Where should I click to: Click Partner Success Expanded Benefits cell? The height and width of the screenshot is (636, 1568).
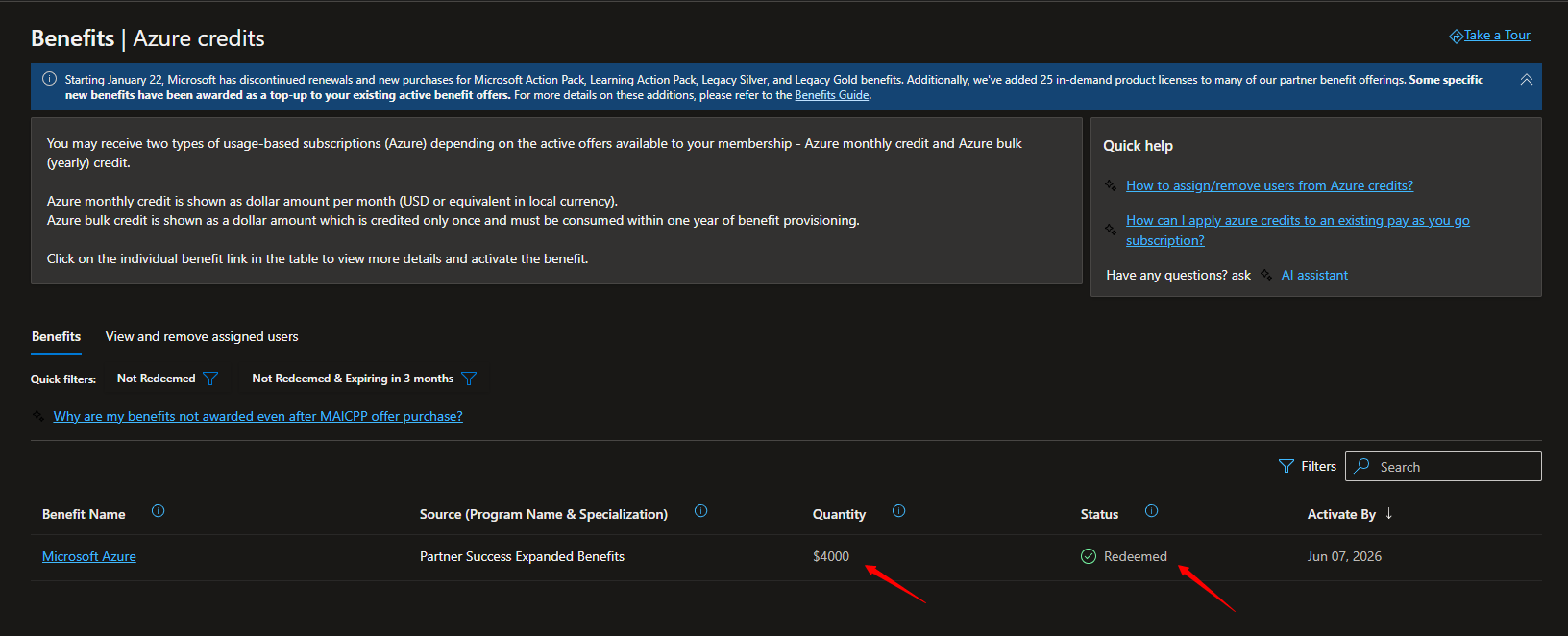click(522, 556)
